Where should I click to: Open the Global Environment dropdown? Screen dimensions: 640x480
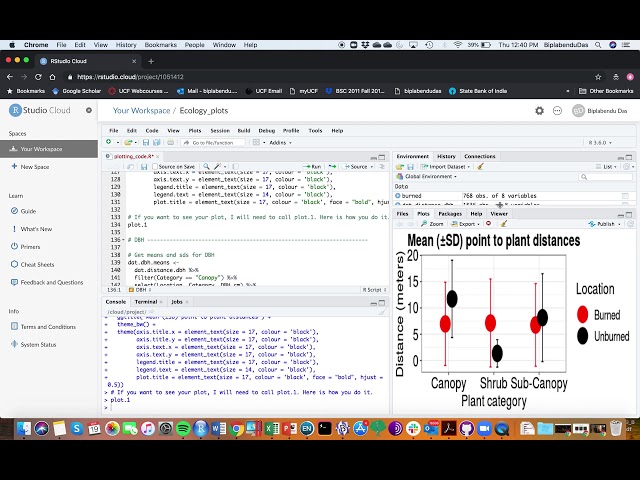[427, 176]
